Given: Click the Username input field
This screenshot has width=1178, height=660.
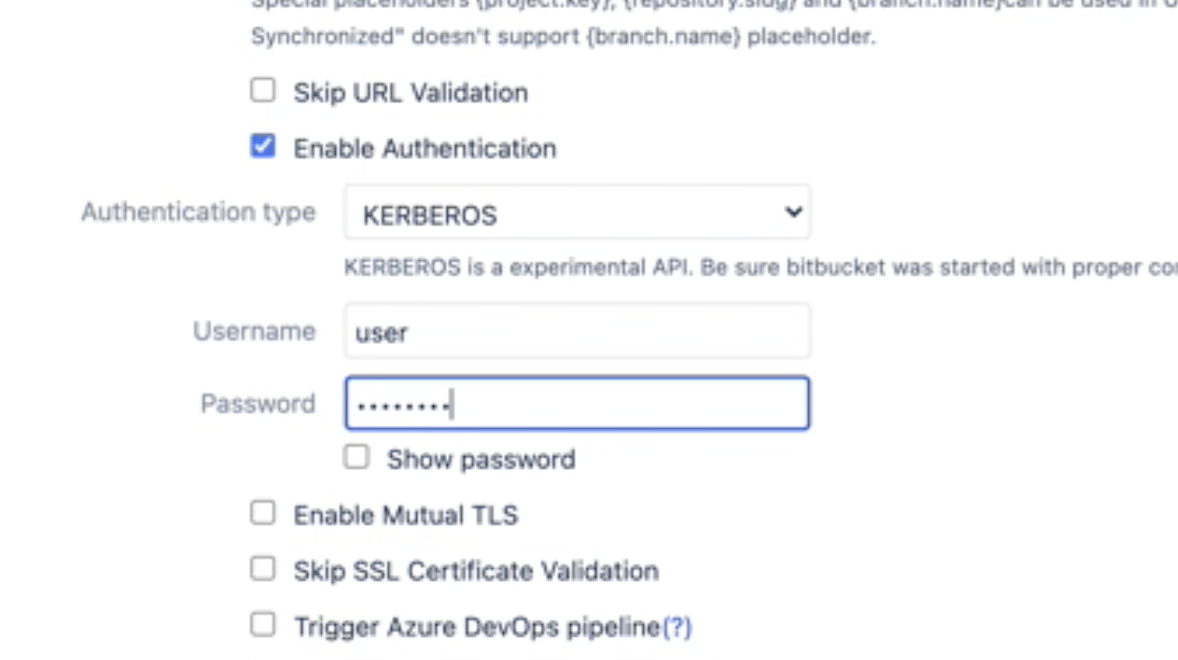Looking at the screenshot, I should point(575,331).
